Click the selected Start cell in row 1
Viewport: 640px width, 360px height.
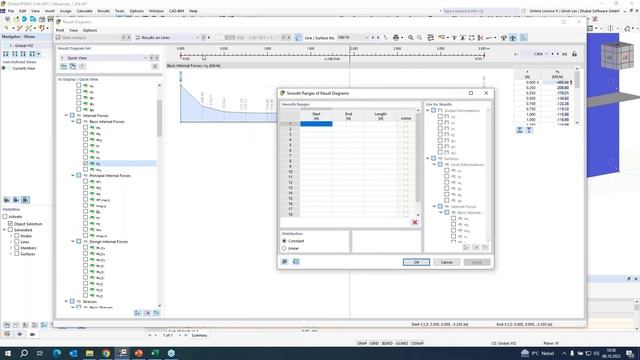coord(316,124)
